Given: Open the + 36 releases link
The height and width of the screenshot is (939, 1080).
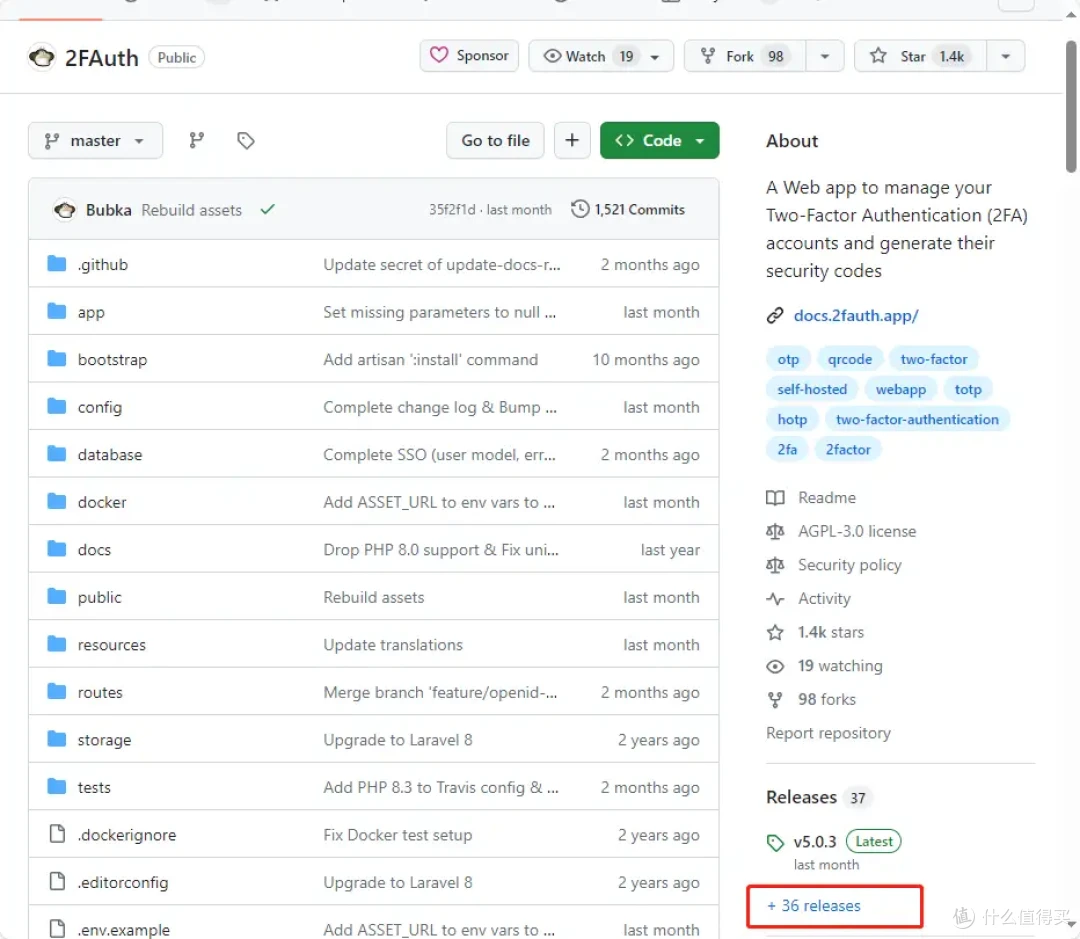Looking at the screenshot, I should pyautogui.click(x=814, y=906).
